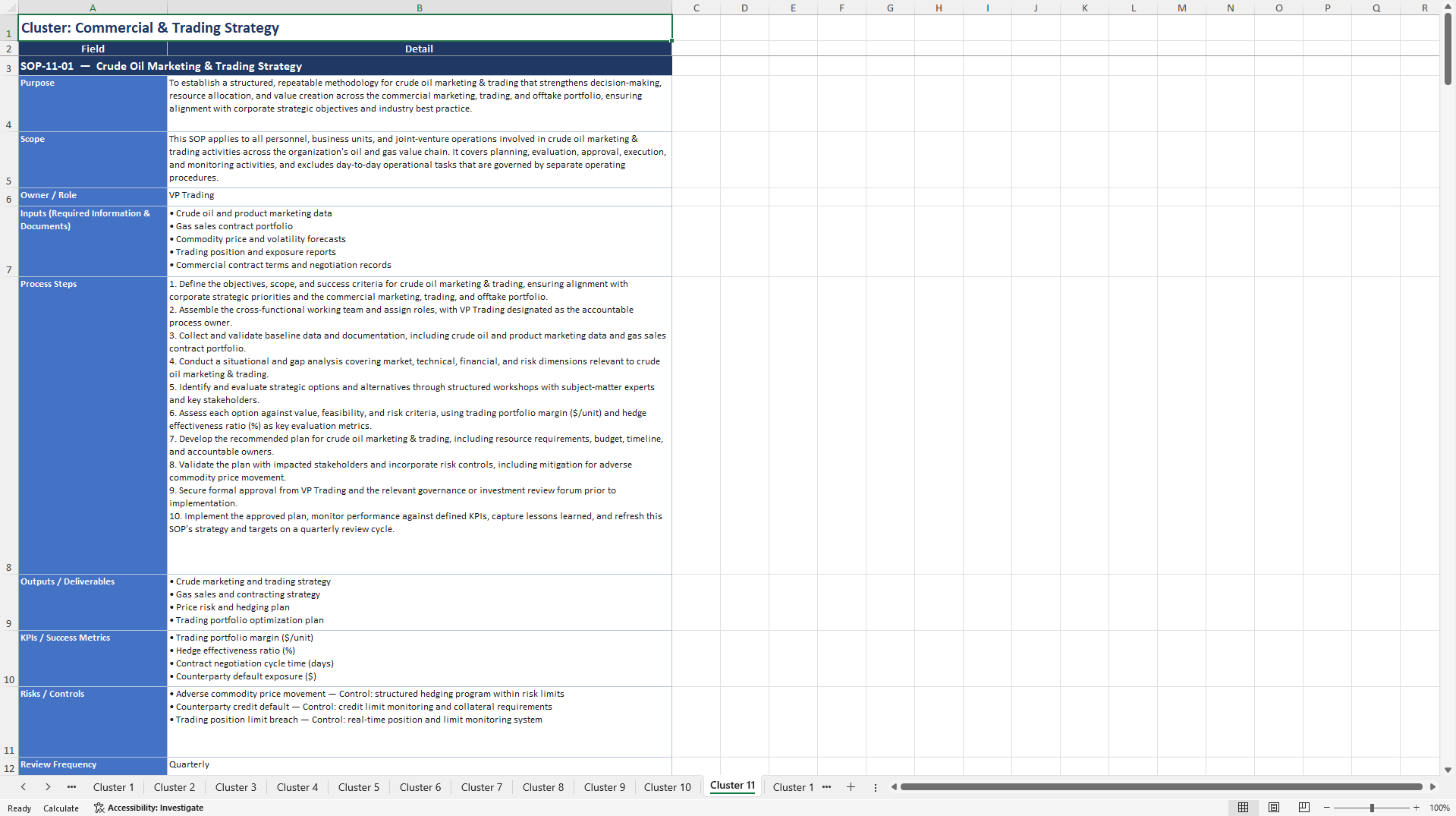Select the SOP-11-01 title row cell
The image size is (1456, 816).
tap(345, 66)
